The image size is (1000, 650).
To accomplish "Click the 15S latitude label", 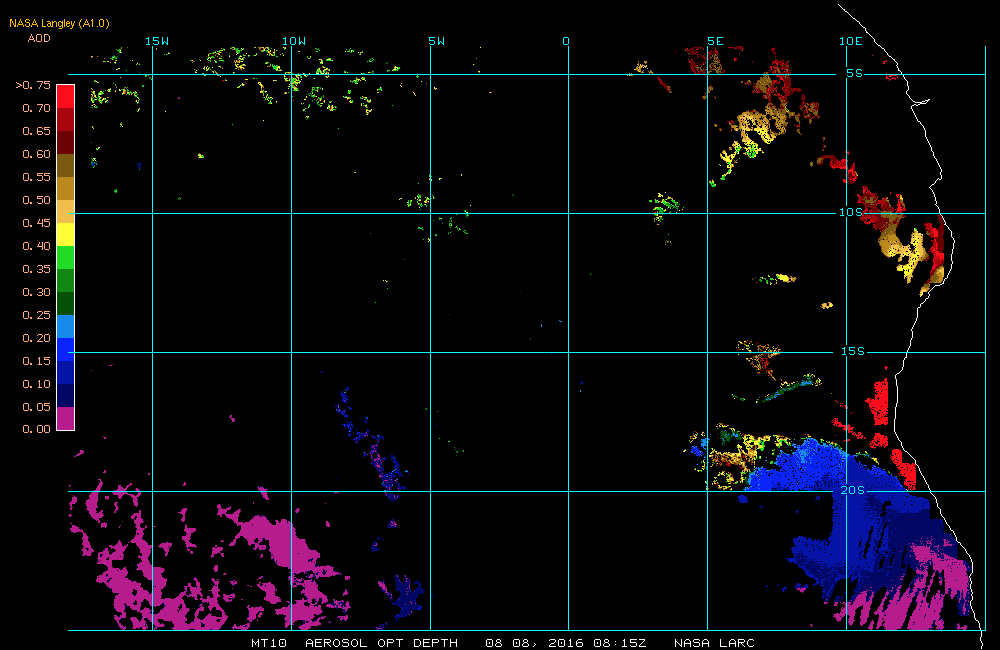I will click(853, 351).
